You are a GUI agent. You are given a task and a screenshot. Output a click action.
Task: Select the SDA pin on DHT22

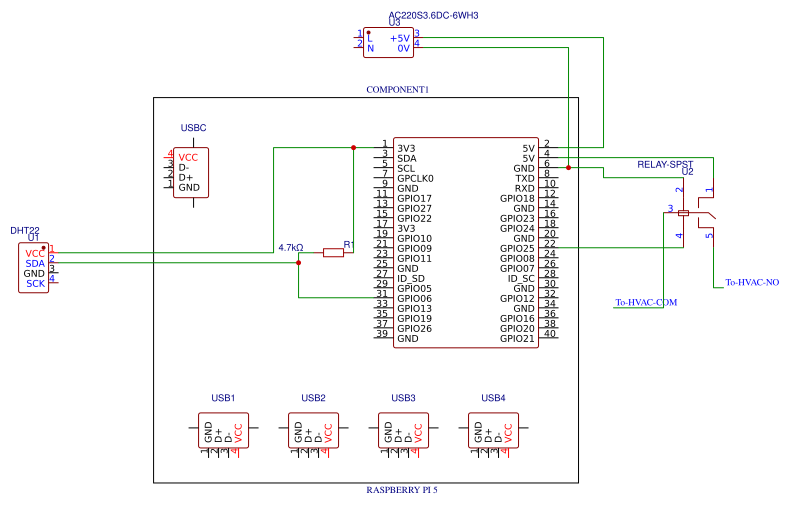click(35, 264)
